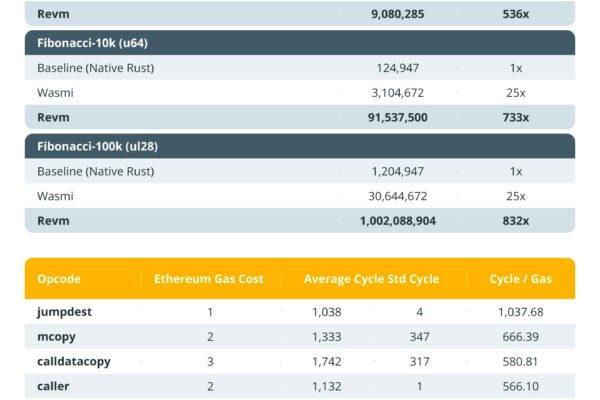Click mcopy average cycle 1,333

point(326,337)
